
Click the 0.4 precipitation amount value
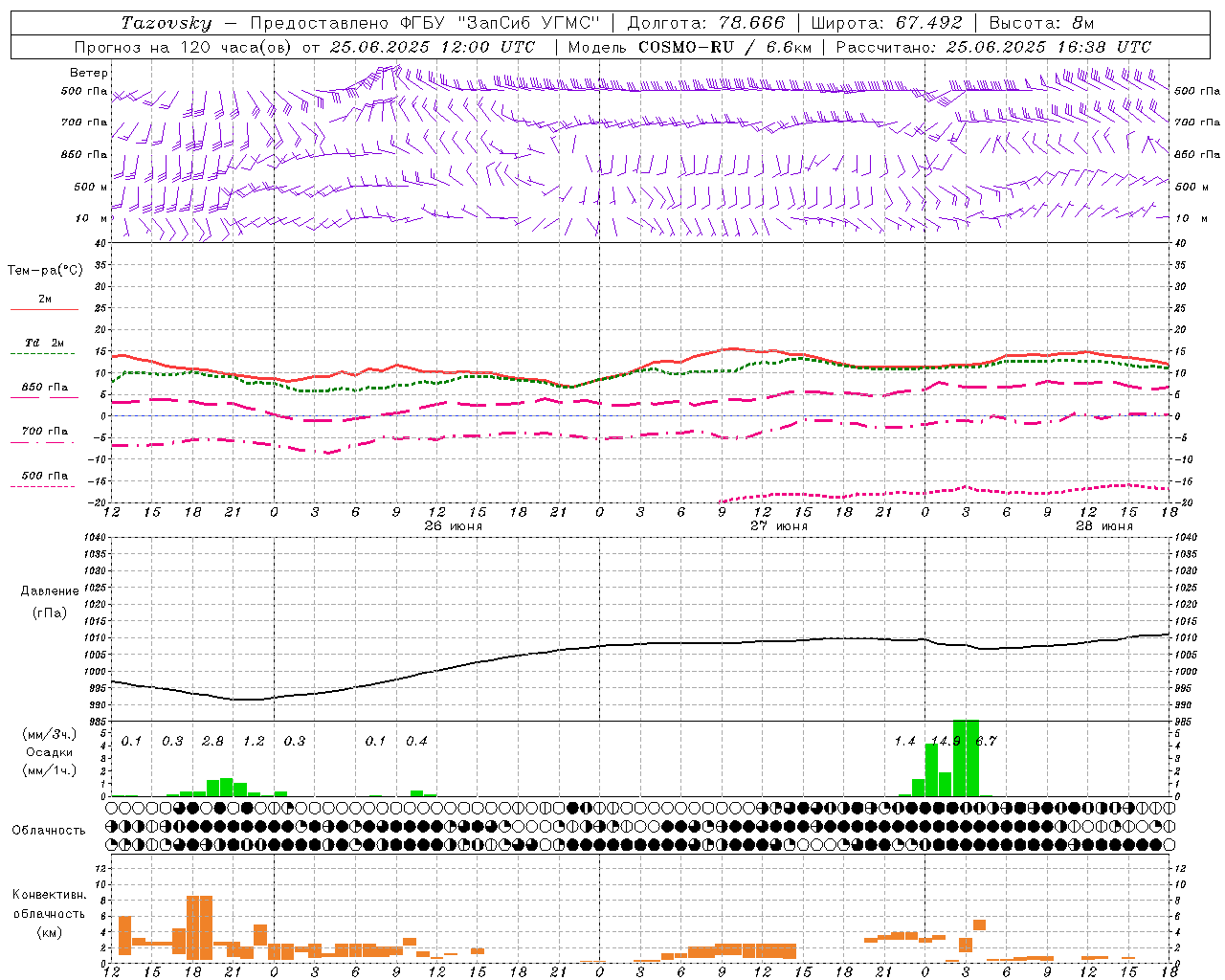tap(416, 742)
